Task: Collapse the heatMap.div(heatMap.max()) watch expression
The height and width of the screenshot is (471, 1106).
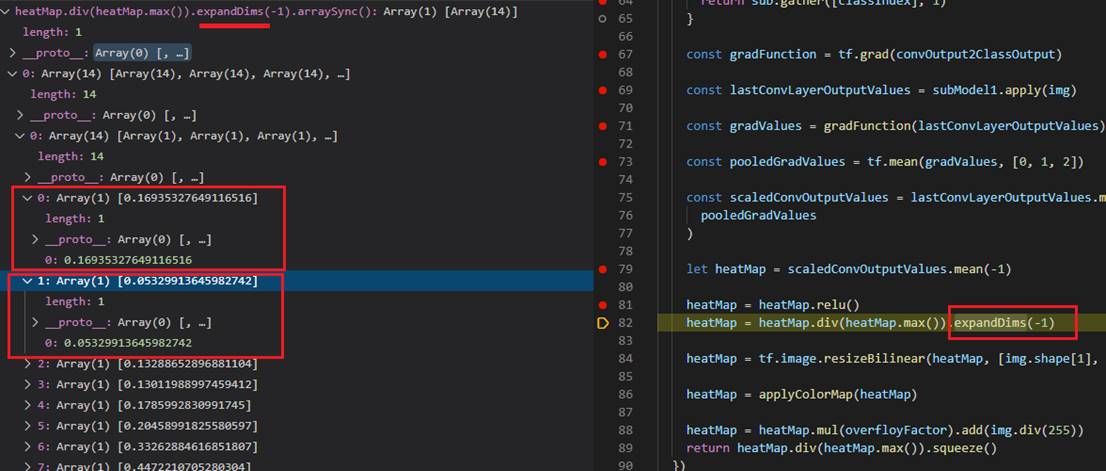Action: [6, 12]
